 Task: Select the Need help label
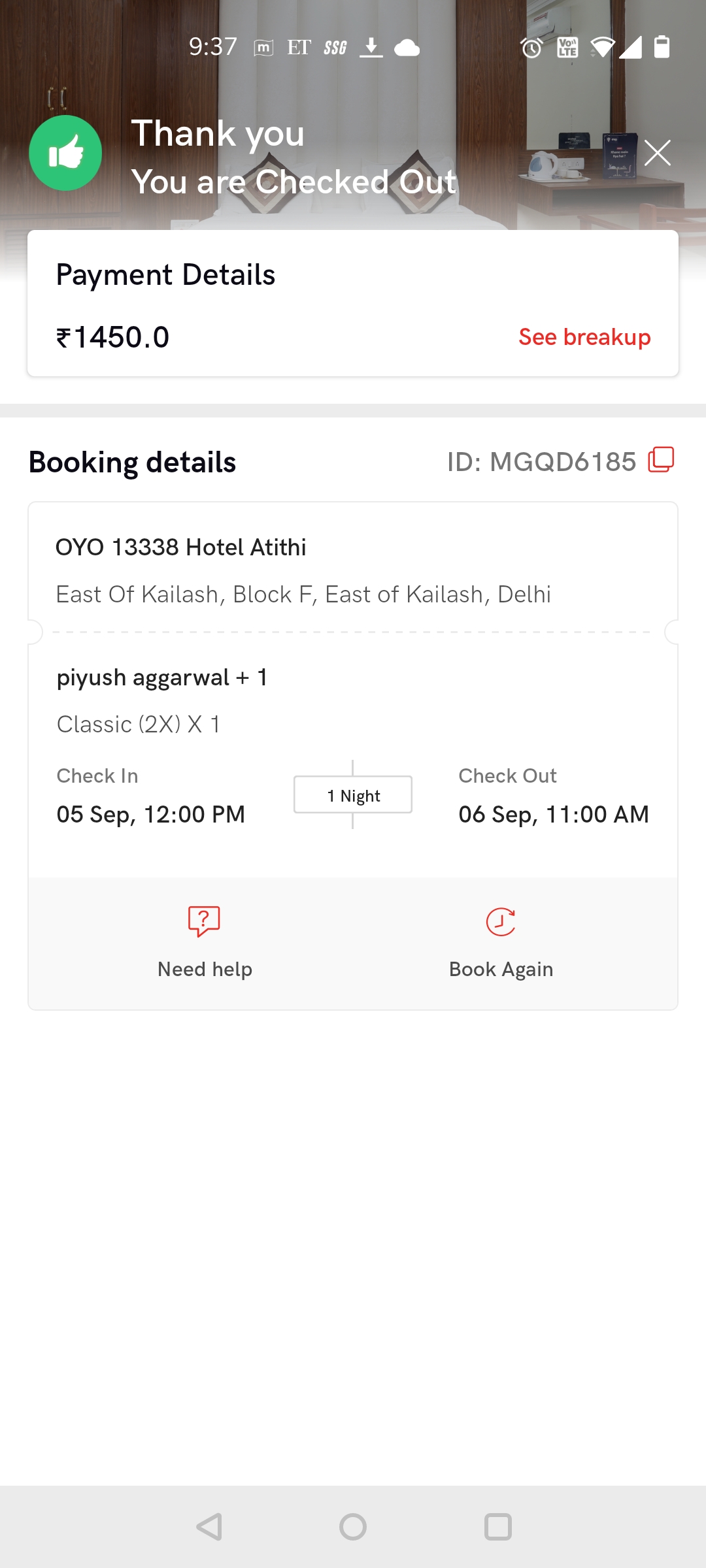click(x=205, y=969)
